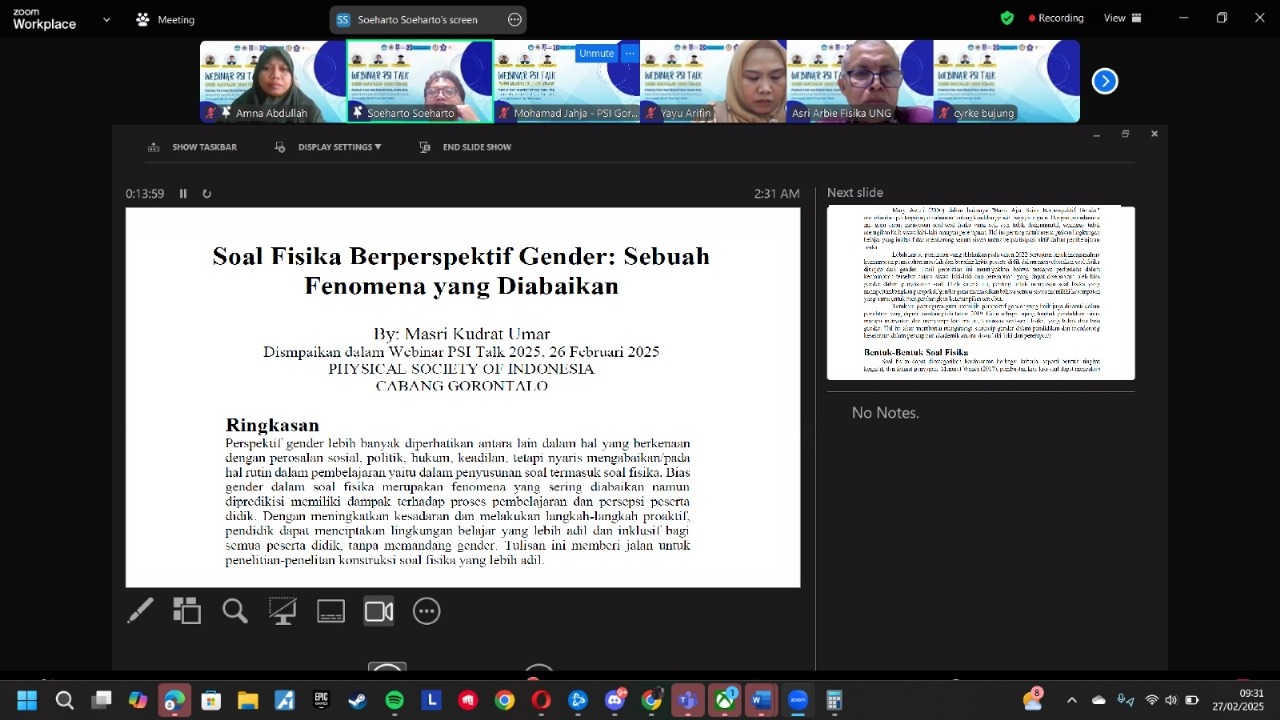Pause the presentation timer
Image resolution: width=1280 pixels, height=720 pixels.
click(183, 193)
